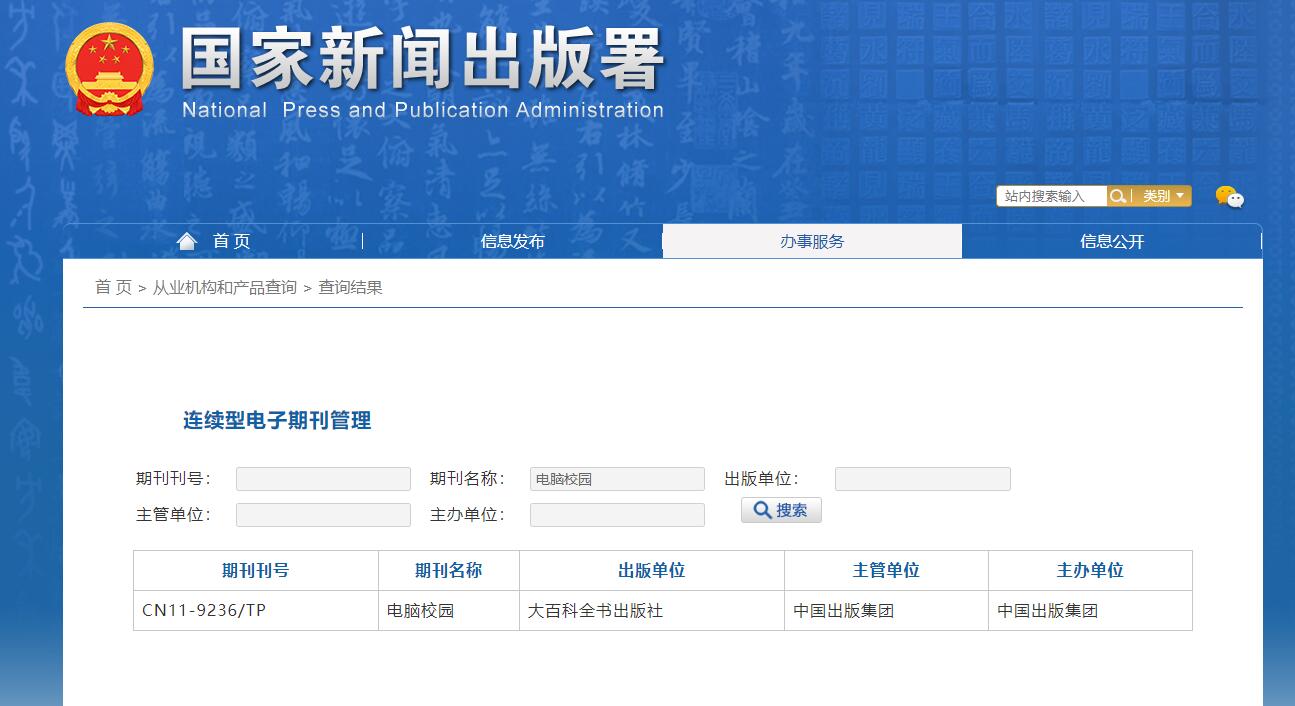The height and width of the screenshot is (706, 1295).
Task: Open the 信息发布 menu tab
Action: (512, 241)
